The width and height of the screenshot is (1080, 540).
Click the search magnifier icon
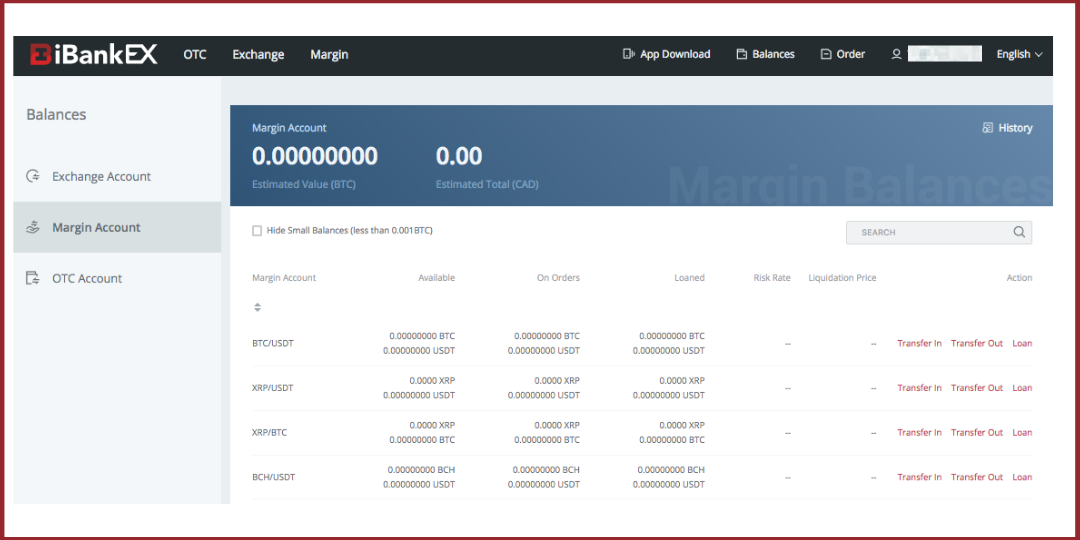click(1019, 232)
